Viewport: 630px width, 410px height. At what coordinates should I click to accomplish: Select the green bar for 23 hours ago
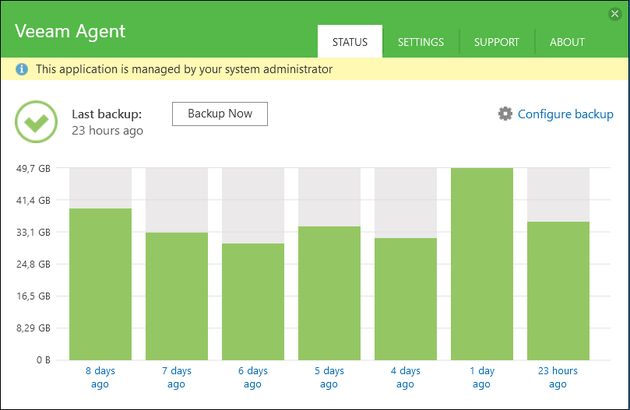558,291
